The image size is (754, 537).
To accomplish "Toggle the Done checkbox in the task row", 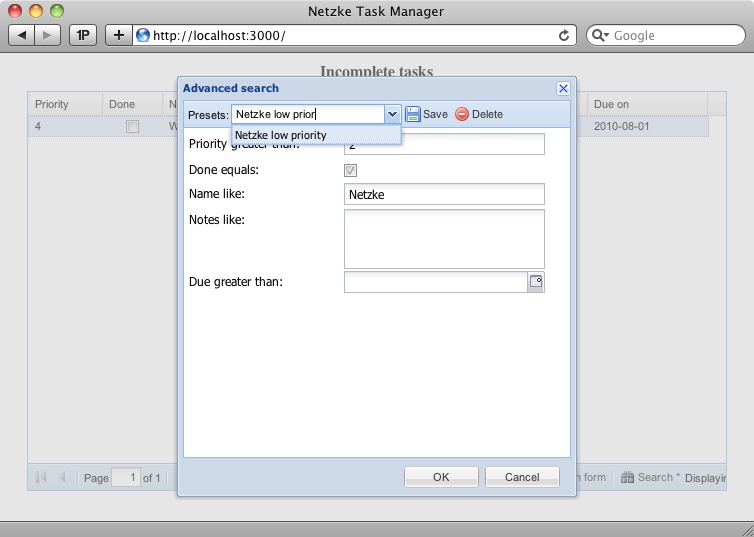I will 132,126.
